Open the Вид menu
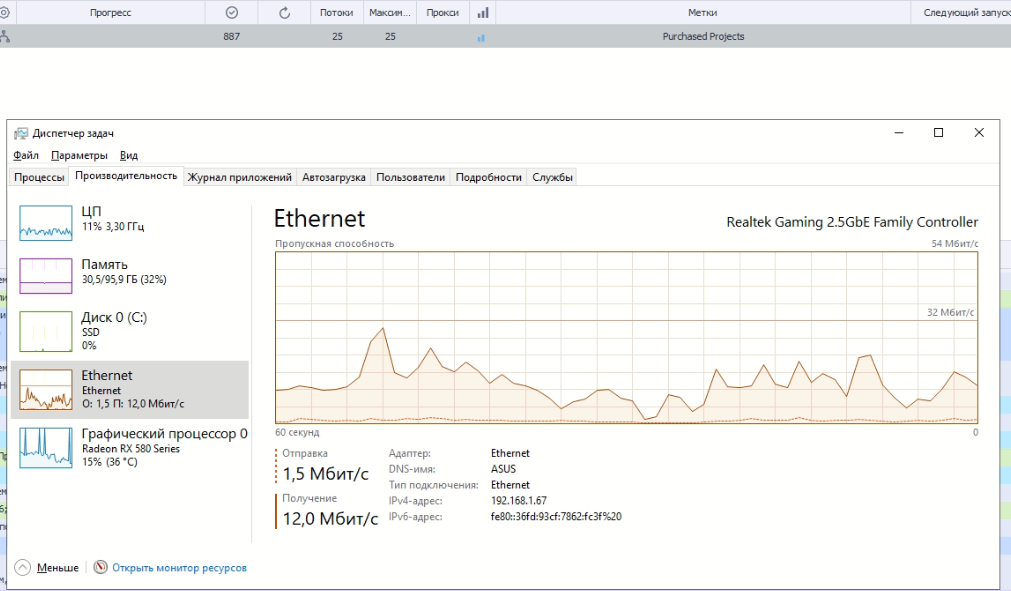The image size is (1011, 591). click(x=129, y=155)
